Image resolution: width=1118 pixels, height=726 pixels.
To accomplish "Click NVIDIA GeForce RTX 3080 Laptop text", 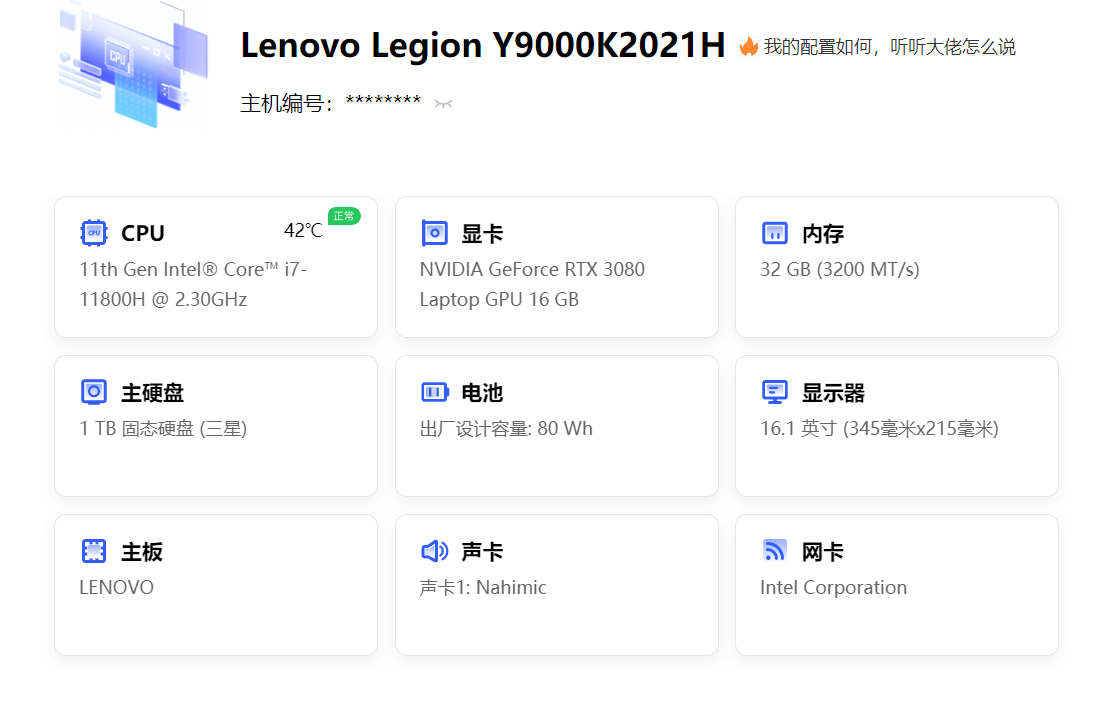I will (532, 284).
